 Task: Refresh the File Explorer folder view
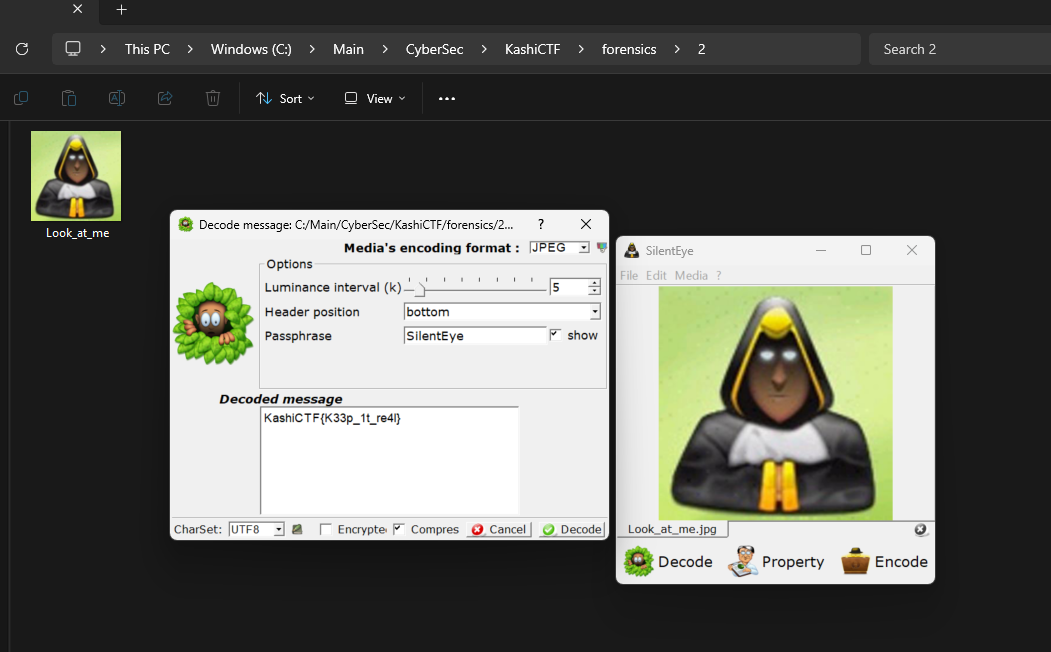(x=22, y=49)
